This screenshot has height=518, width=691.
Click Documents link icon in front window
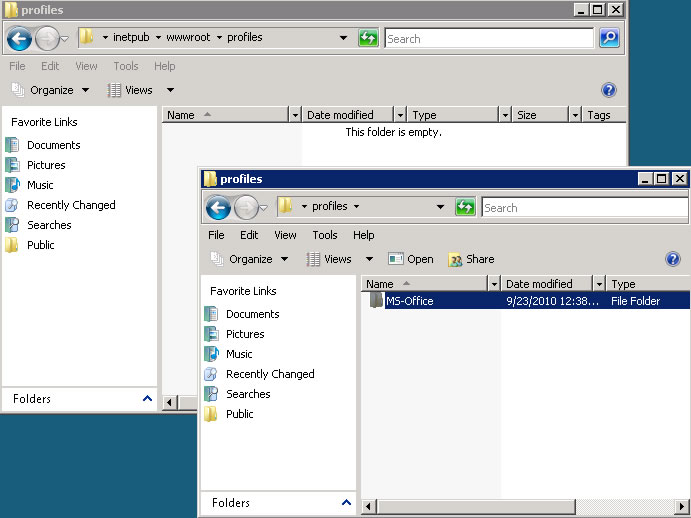(211, 314)
